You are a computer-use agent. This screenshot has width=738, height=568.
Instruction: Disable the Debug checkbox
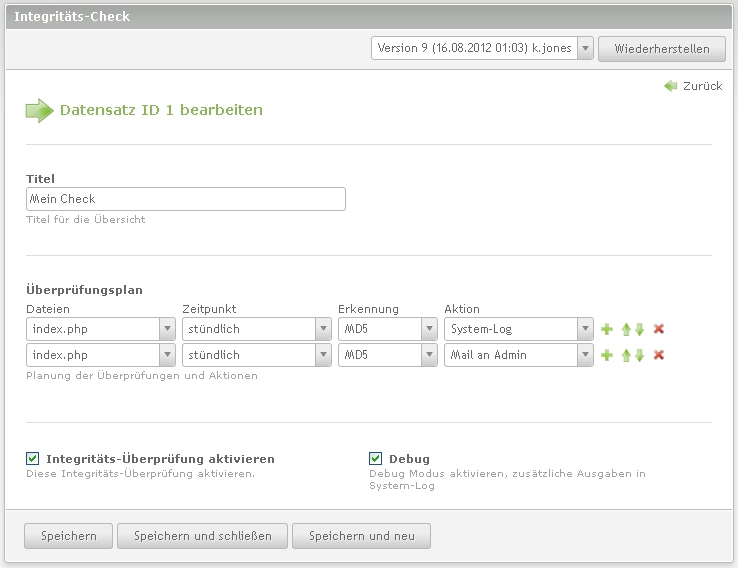pos(376,459)
